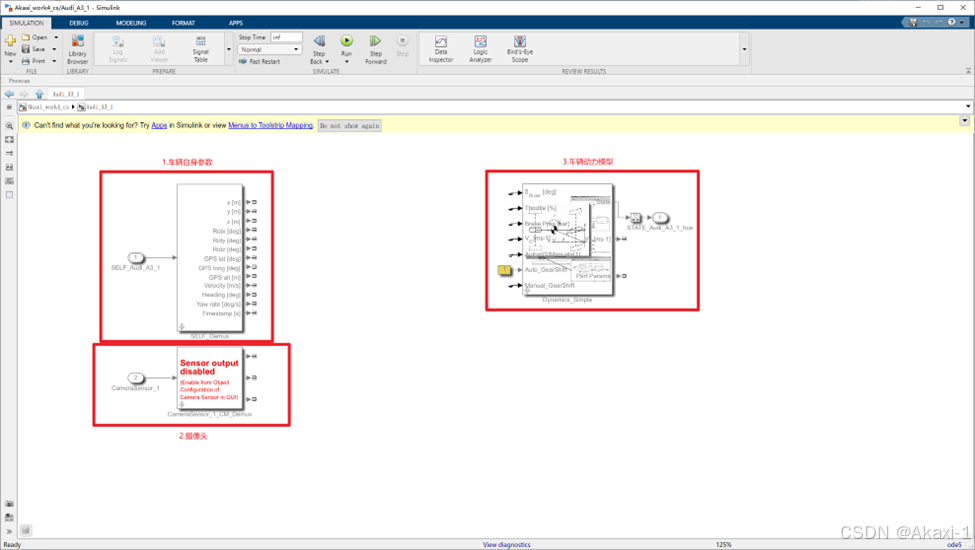The width and height of the screenshot is (975, 550).
Task: Toggle Fast Restart
Action: (259, 62)
